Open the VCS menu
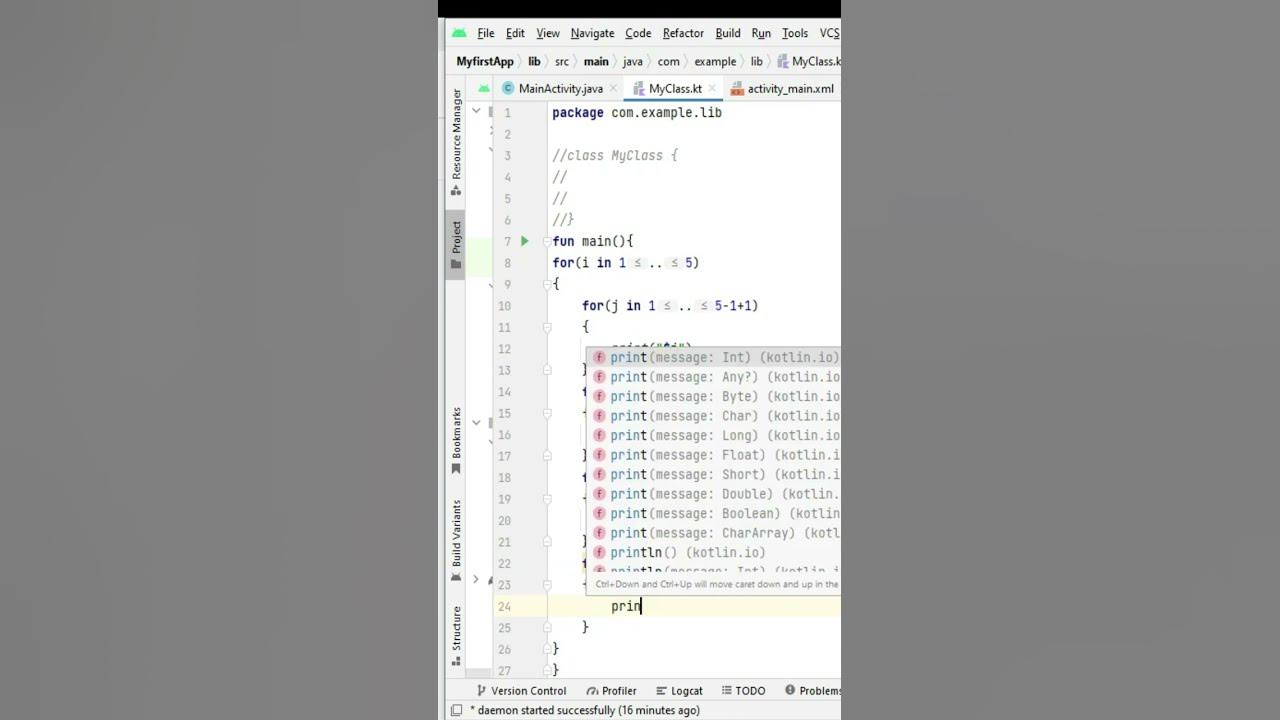1280x720 pixels. pyautogui.click(x=830, y=33)
